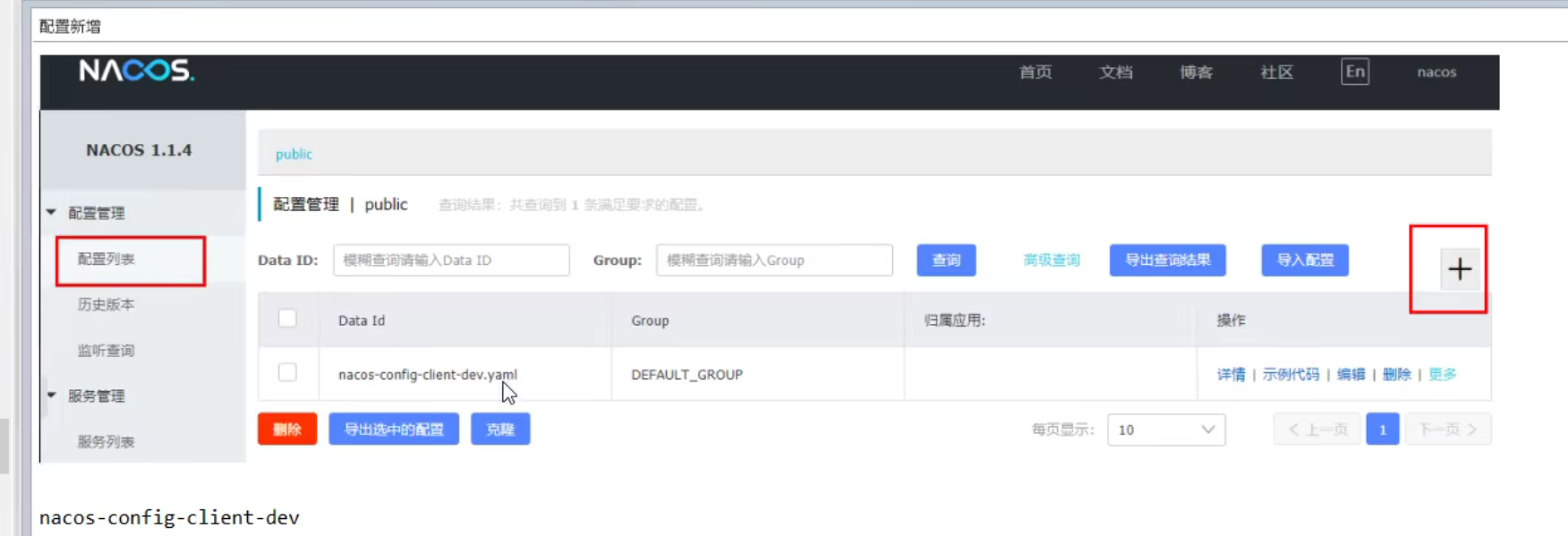Click the nacos-config-client-dev text below the screenshot
The height and width of the screenshot is (536, 1568).
169,517
